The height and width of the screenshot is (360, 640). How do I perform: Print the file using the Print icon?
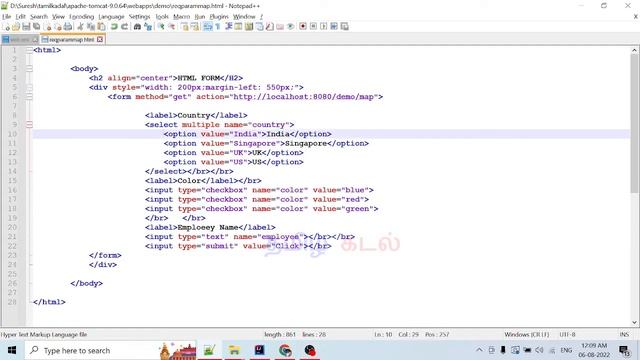(68, 27)
